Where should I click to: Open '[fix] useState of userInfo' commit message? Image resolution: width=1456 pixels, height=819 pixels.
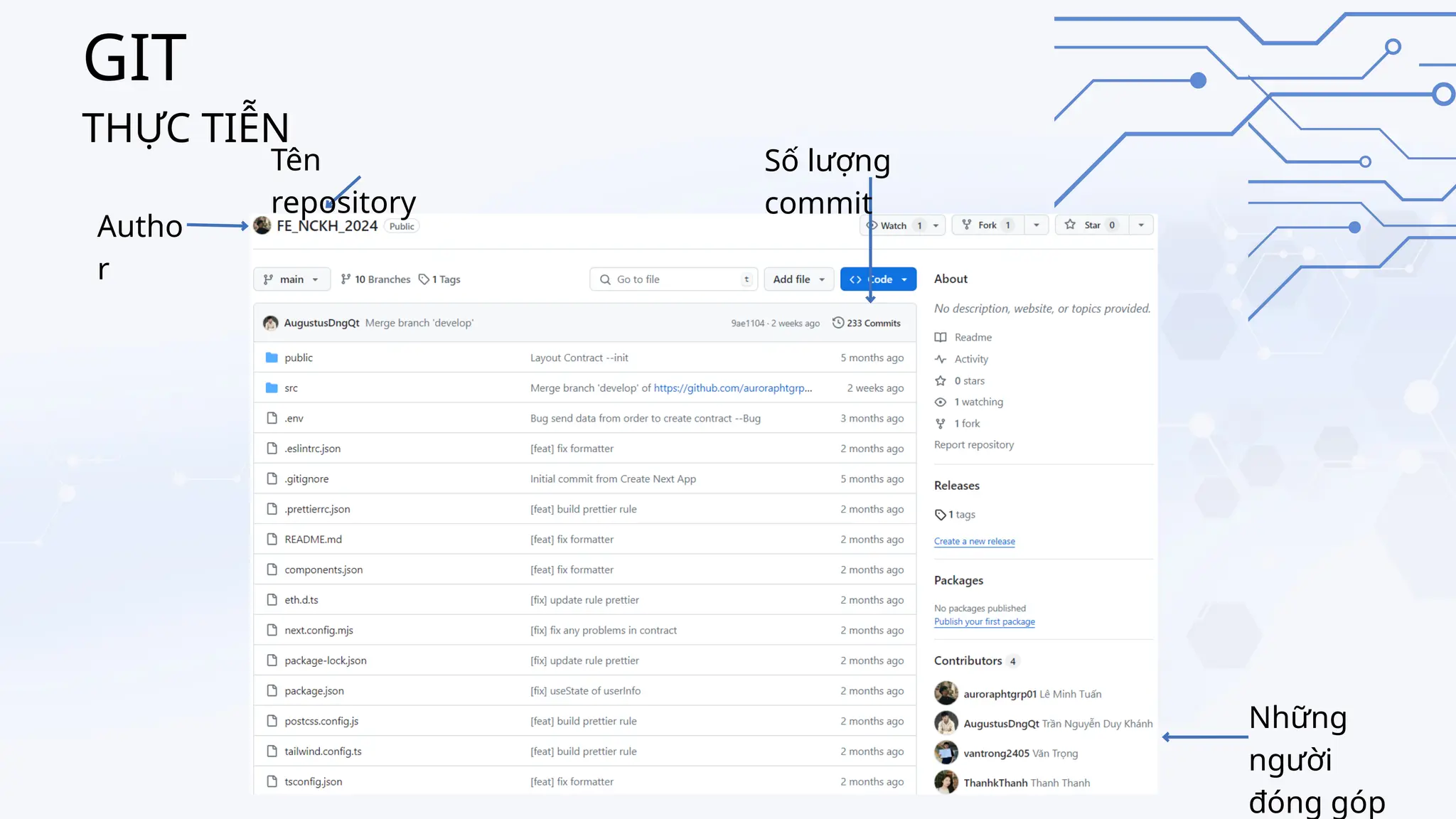(585, 691)
